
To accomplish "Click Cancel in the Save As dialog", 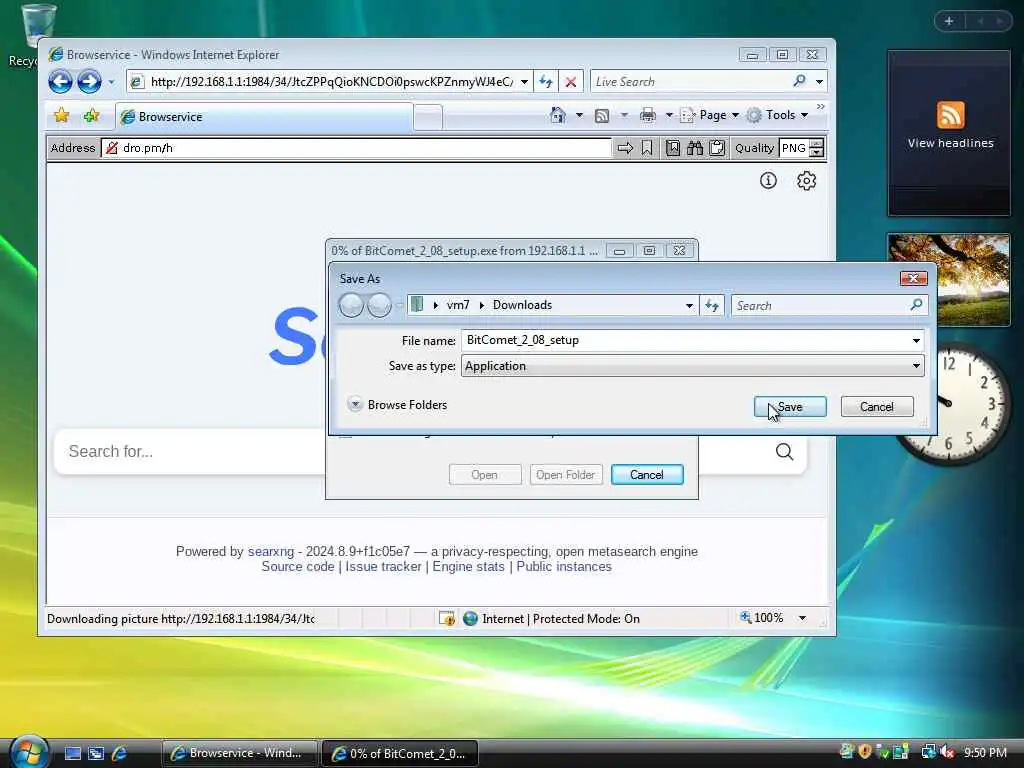I will (876, 407).
